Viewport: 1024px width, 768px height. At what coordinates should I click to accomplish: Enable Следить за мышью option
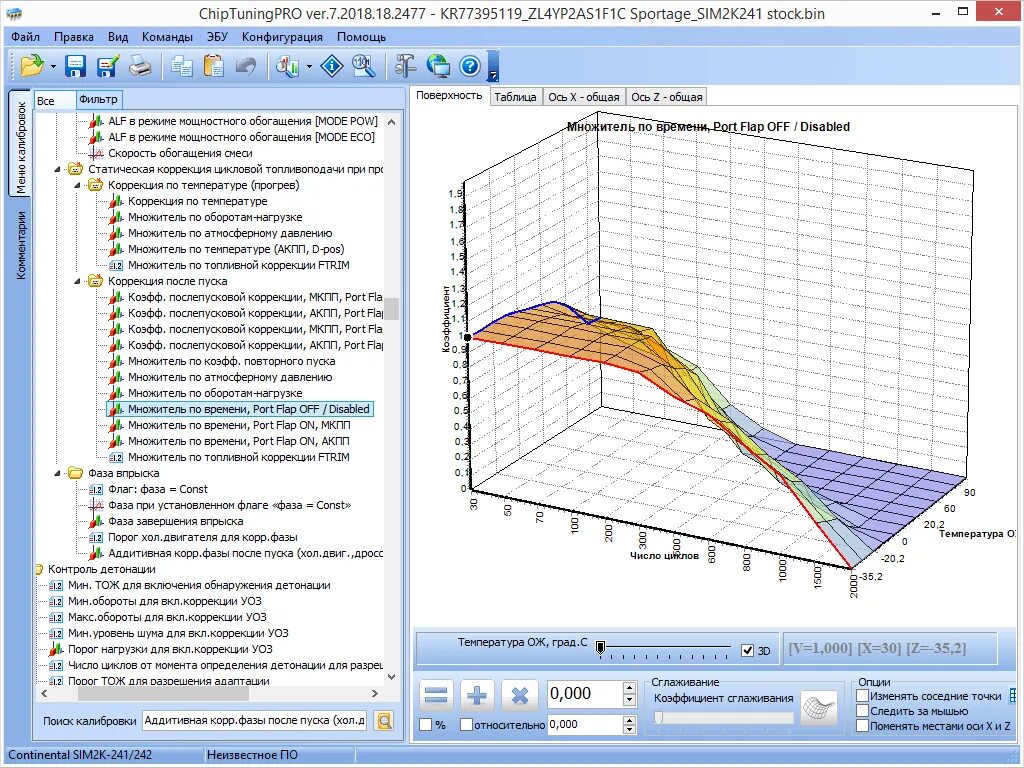(x=862, y=711)
